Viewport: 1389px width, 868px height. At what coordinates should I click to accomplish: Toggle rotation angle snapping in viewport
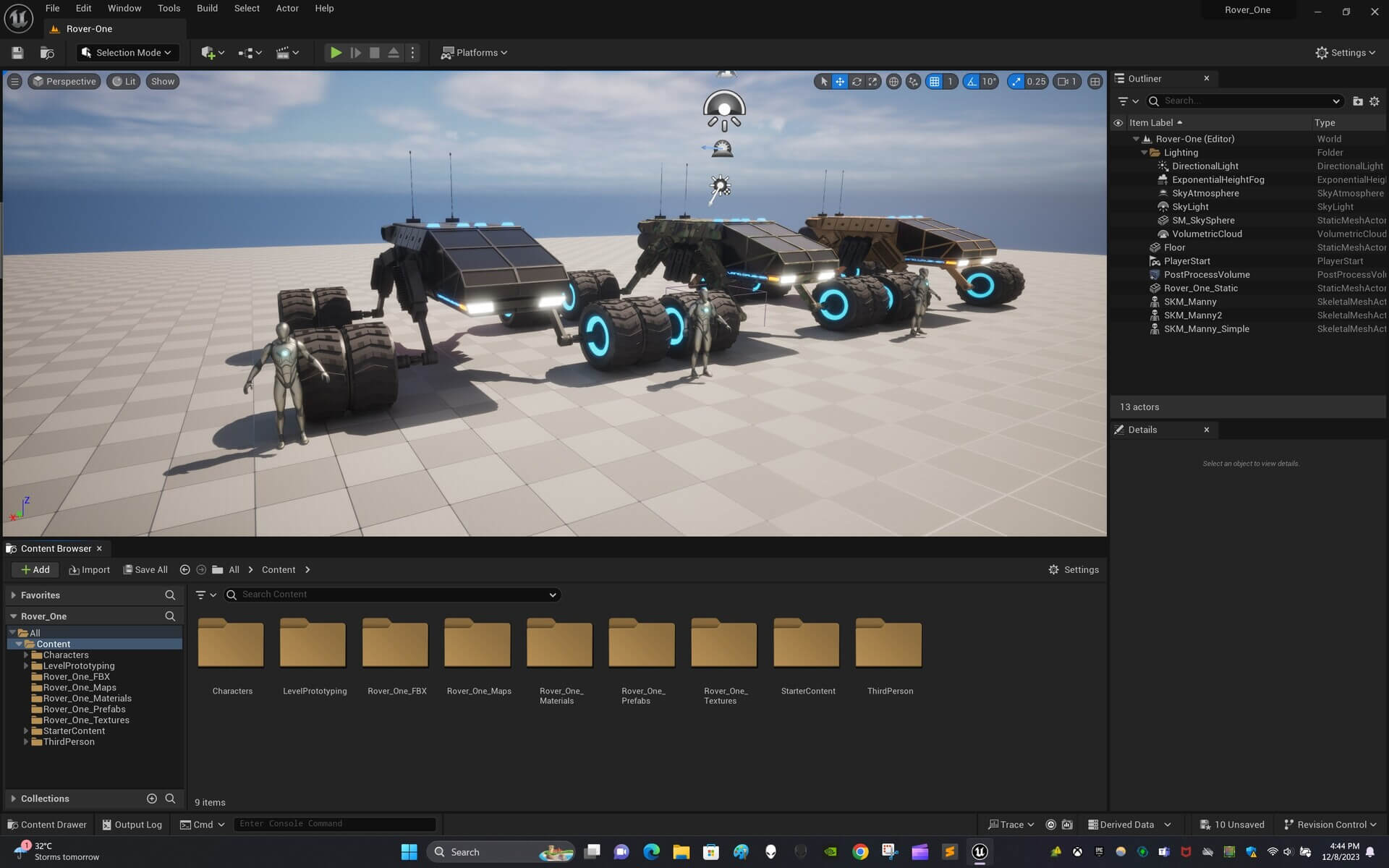point(972,82)
